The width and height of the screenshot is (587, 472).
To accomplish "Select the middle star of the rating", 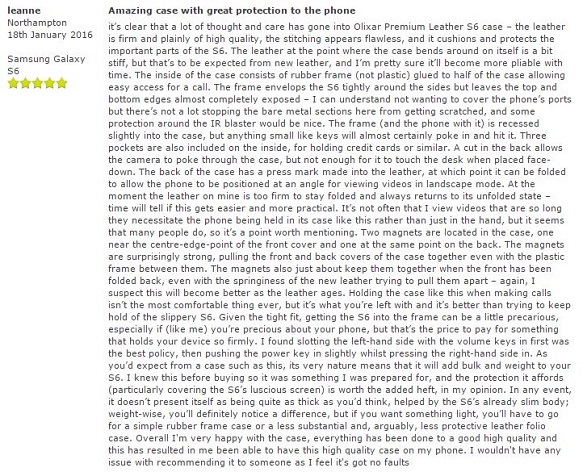I will [37, 83].
